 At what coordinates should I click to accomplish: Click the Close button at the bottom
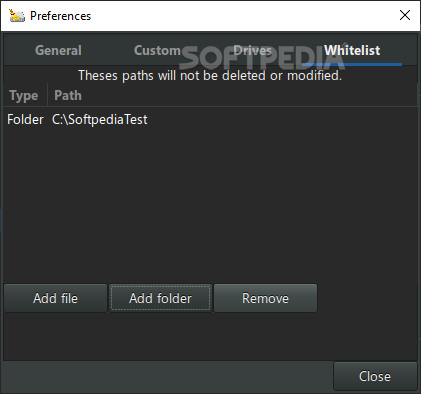click(375, 376)
